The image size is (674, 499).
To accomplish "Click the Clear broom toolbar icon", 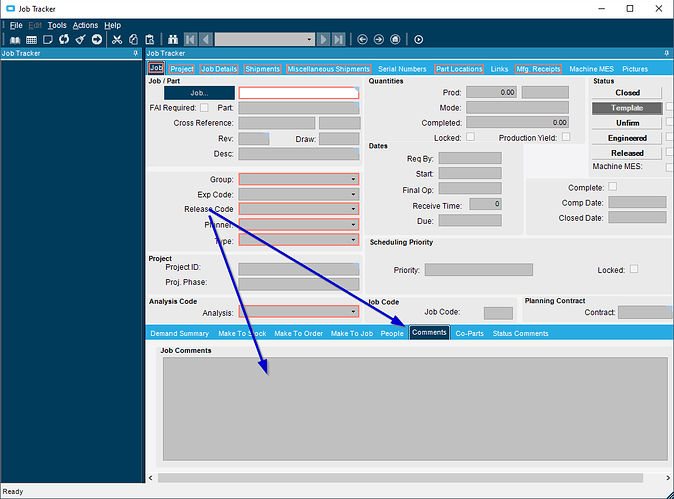I will 80,40.
